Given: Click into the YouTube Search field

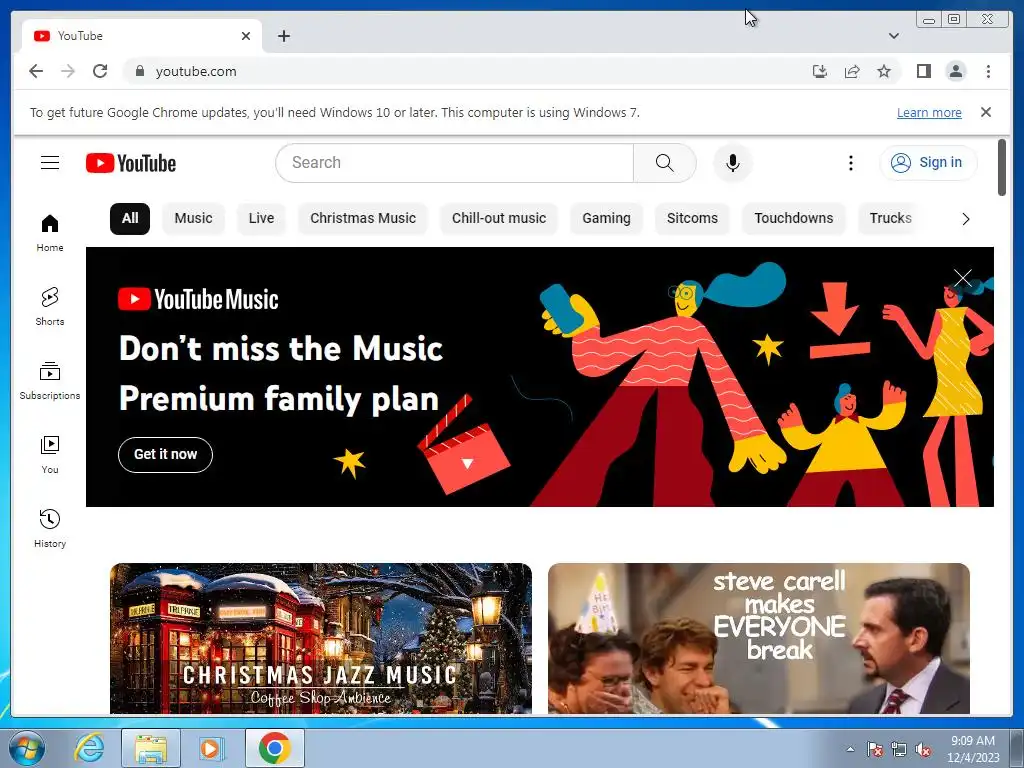Looking at the screenshot, I should click(455, 163).
